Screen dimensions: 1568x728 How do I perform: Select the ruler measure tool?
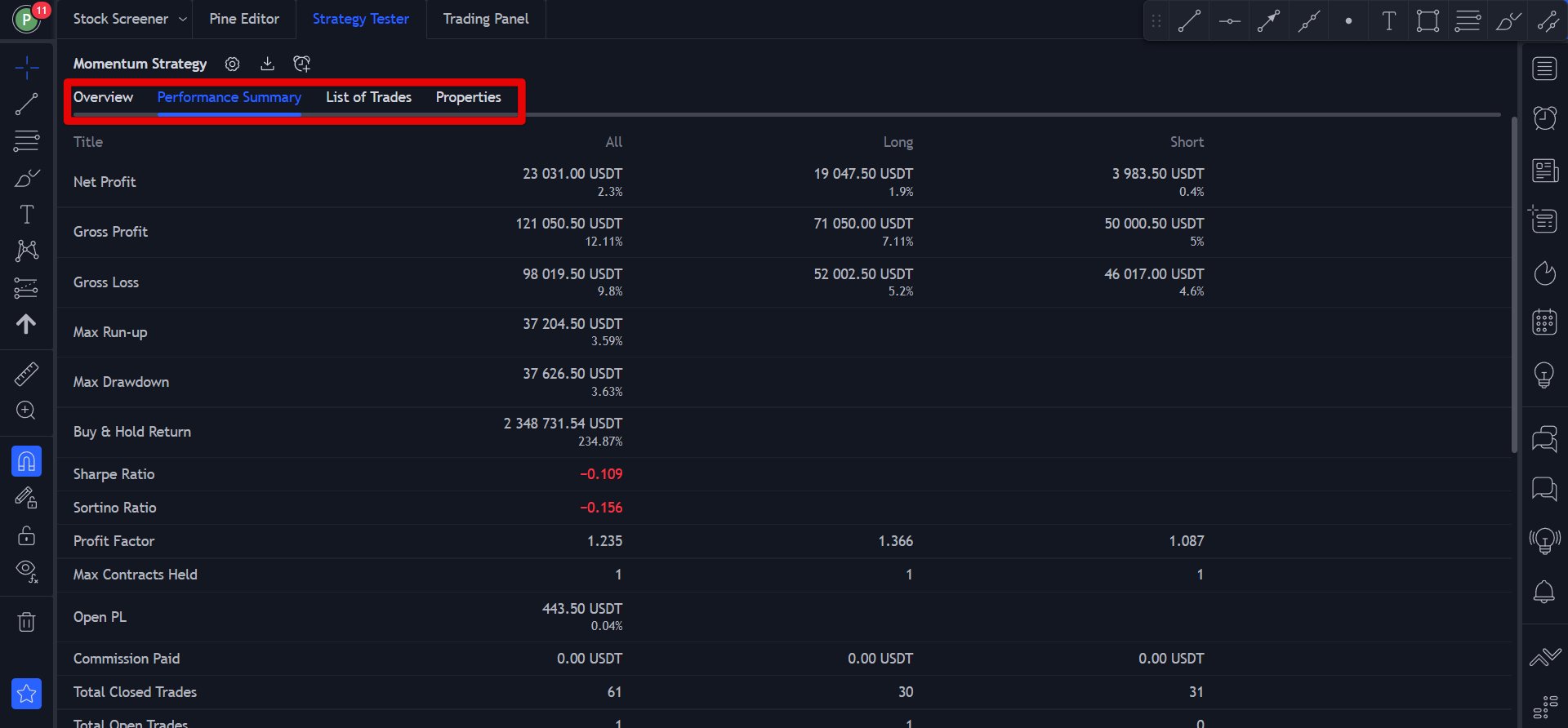tap(27, 374)
